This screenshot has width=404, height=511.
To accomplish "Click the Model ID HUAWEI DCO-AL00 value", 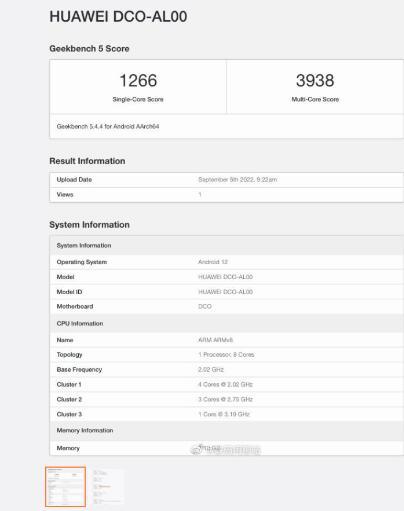I will [x=225, y=292].
